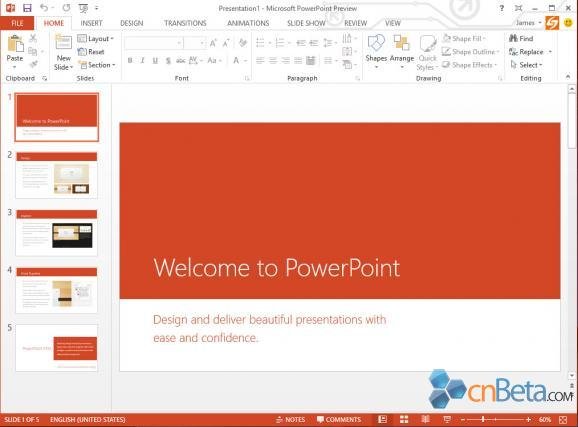Click the Shapes gallery icon
The height and width of the screenshot is (427, 578).
click(x=376, y=43)
